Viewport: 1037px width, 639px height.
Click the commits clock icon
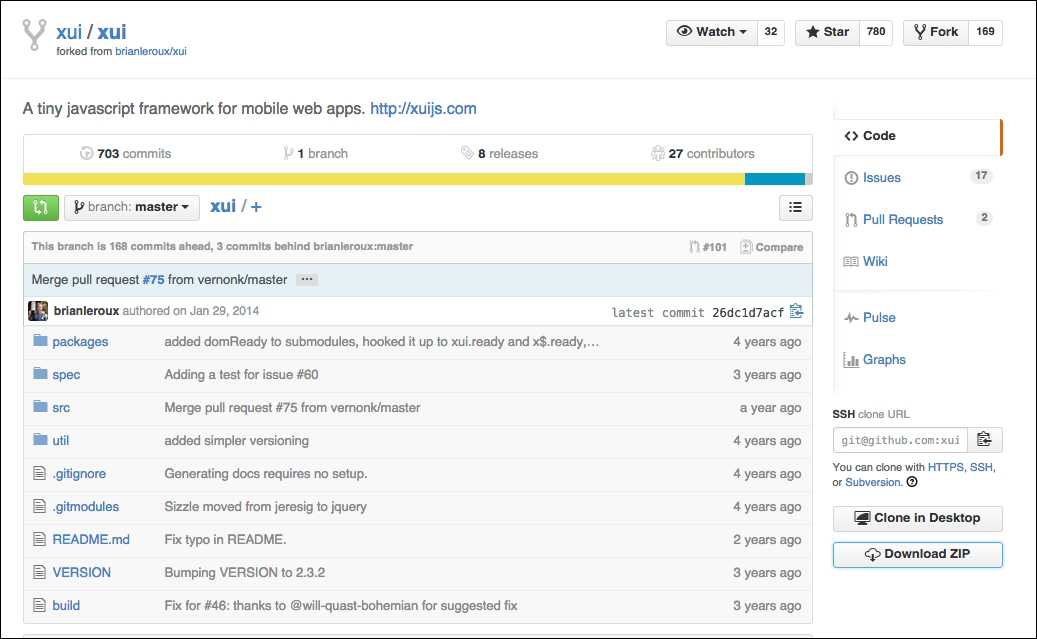tap(87, 153)
